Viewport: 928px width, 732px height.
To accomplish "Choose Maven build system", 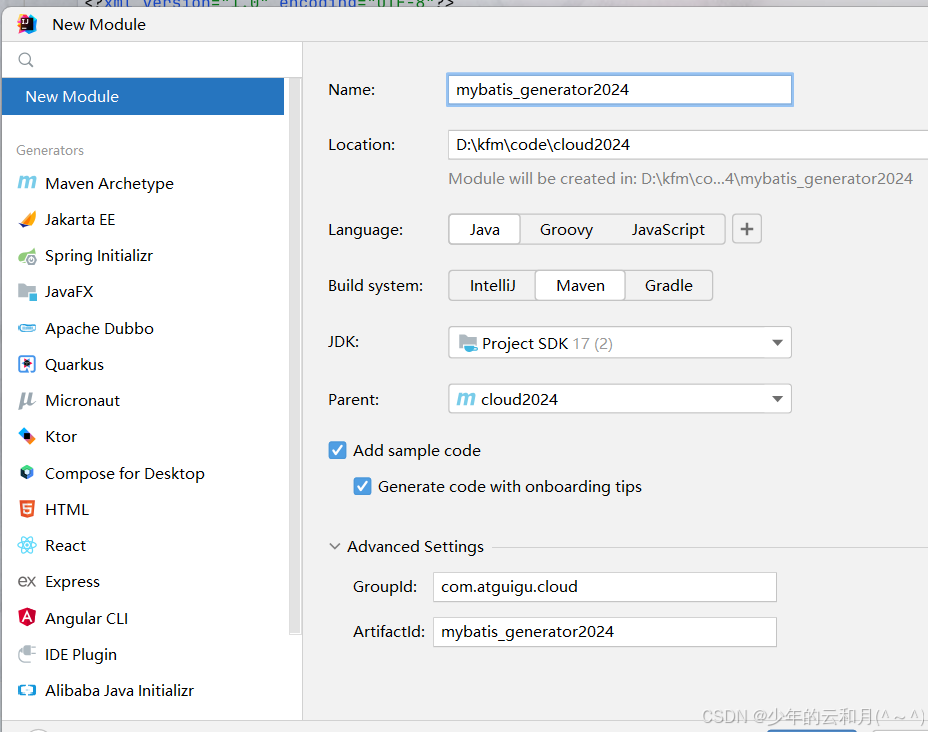I will [581, 286].
